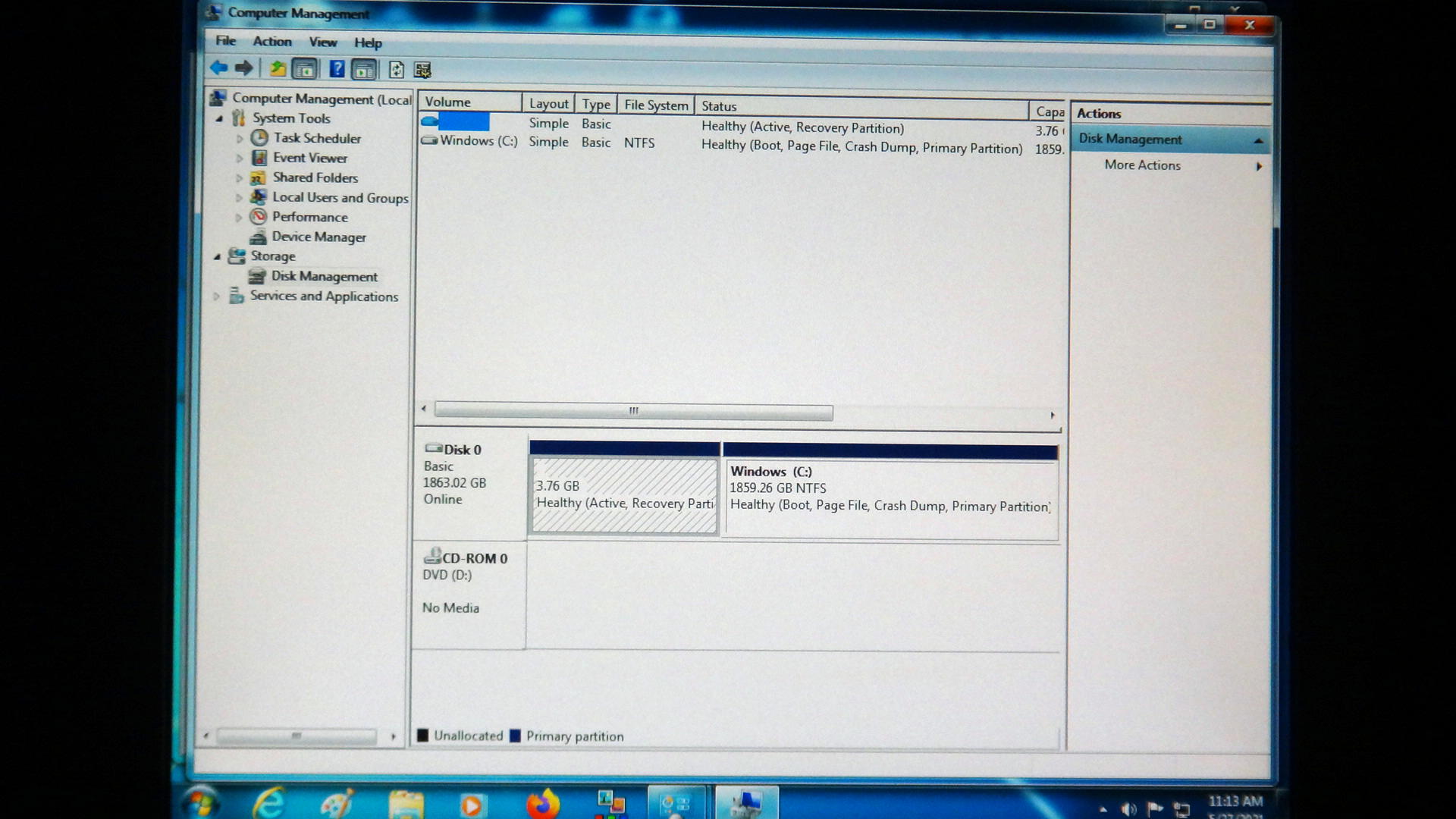Click the Back arrow in the toolbar
This screenshot has width=1456, height=819.
tap(219, 68)
